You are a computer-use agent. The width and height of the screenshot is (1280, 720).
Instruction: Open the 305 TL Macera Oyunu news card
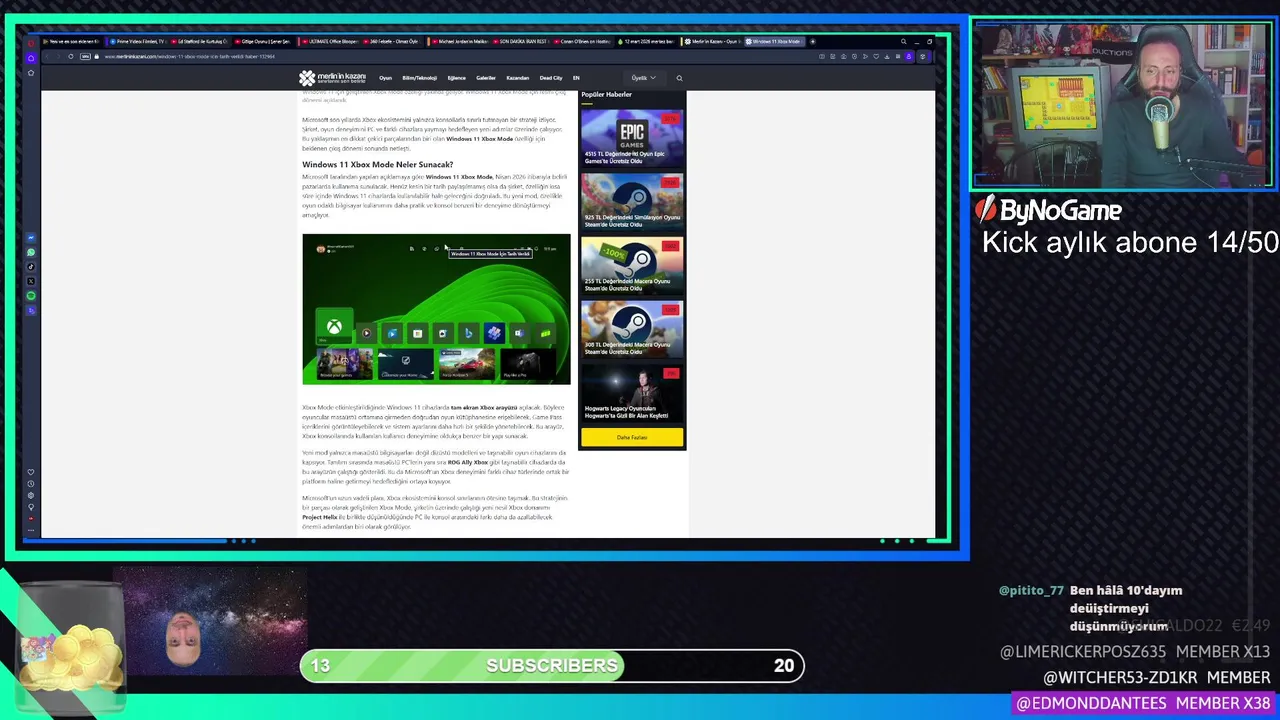[632, 329]
